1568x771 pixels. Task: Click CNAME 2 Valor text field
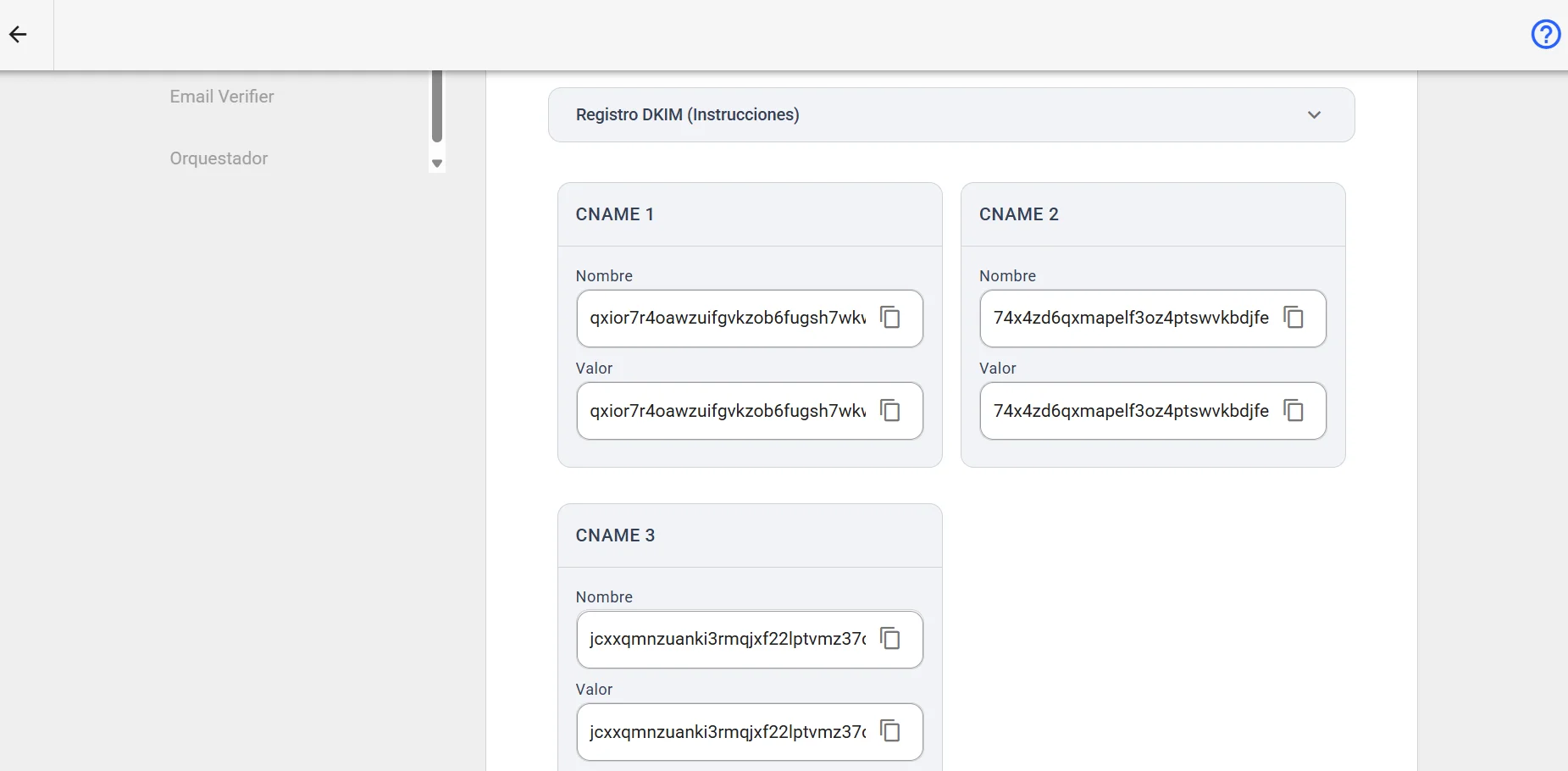(1153, 411)
